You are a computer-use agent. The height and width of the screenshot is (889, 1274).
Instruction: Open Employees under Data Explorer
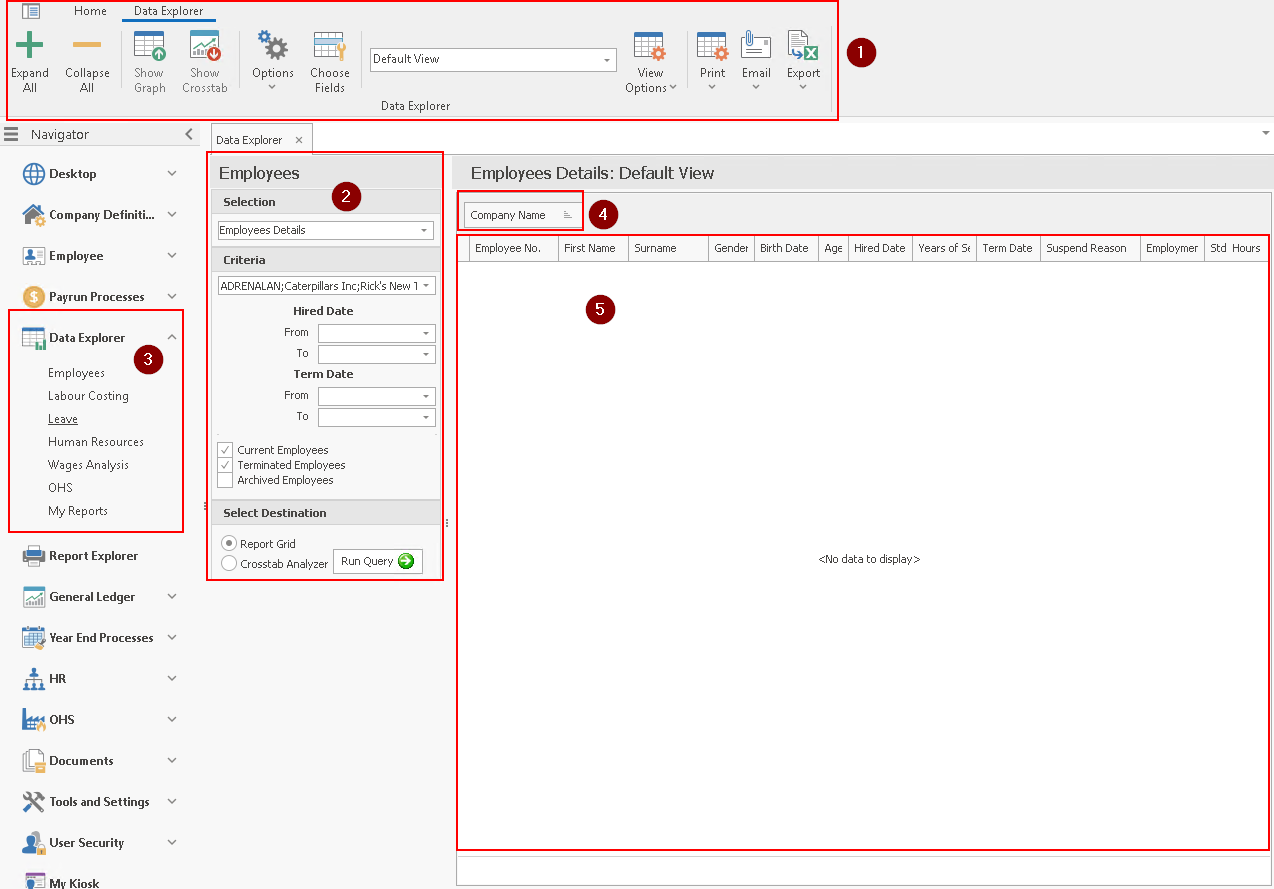(x=76, y=373)
